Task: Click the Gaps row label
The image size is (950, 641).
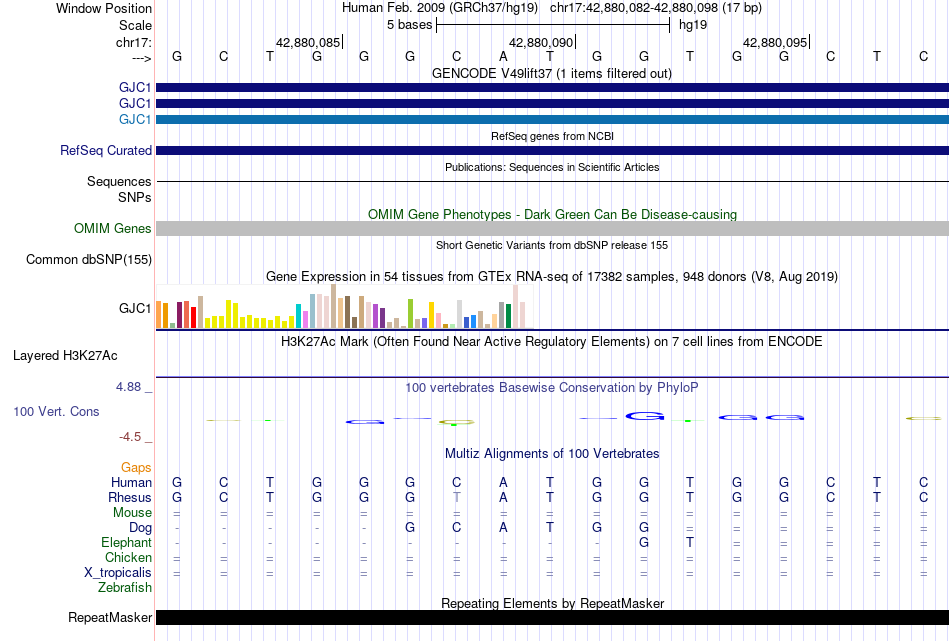Action: 136,467
